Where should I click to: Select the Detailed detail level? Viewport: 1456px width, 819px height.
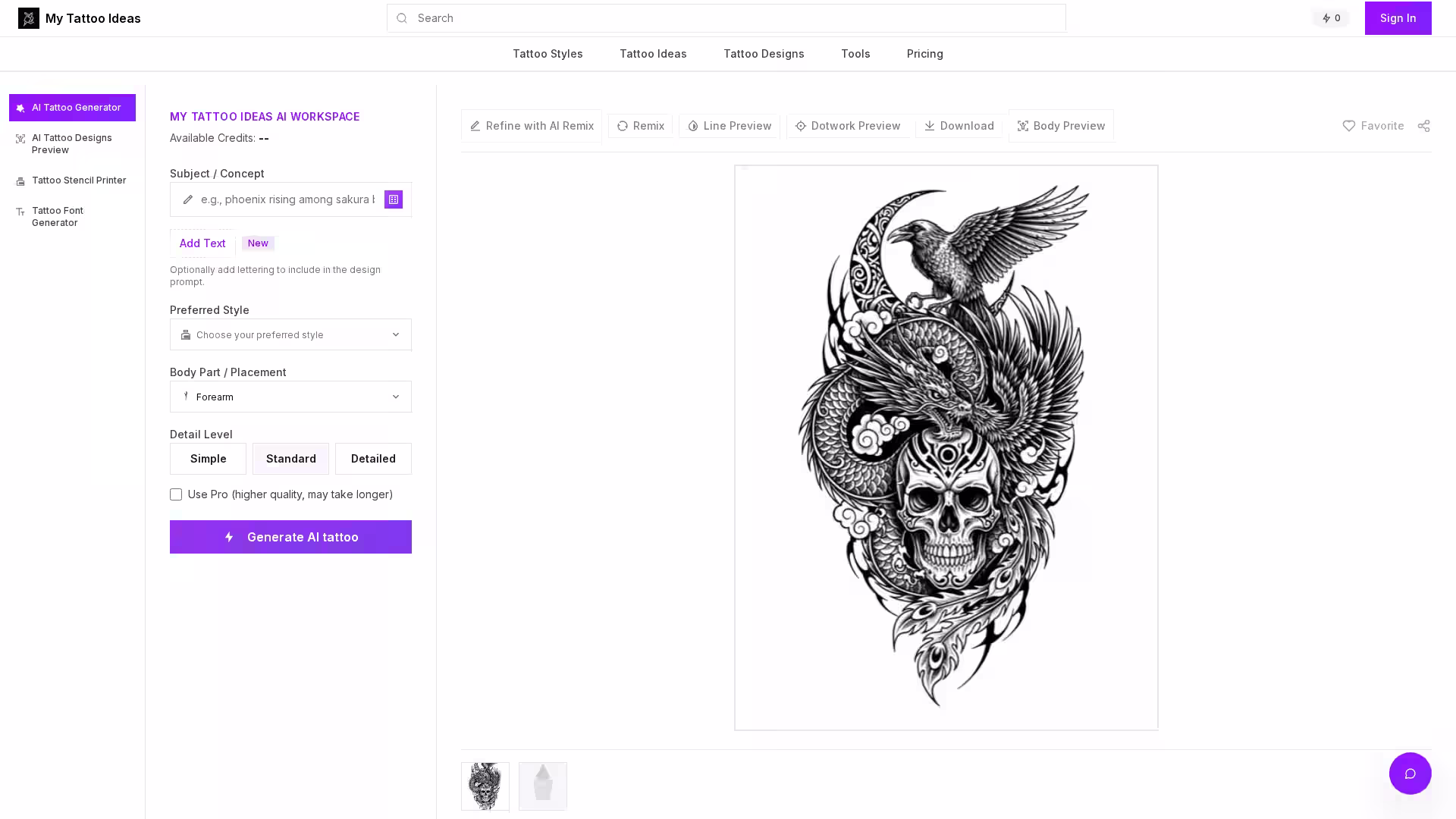373,459
